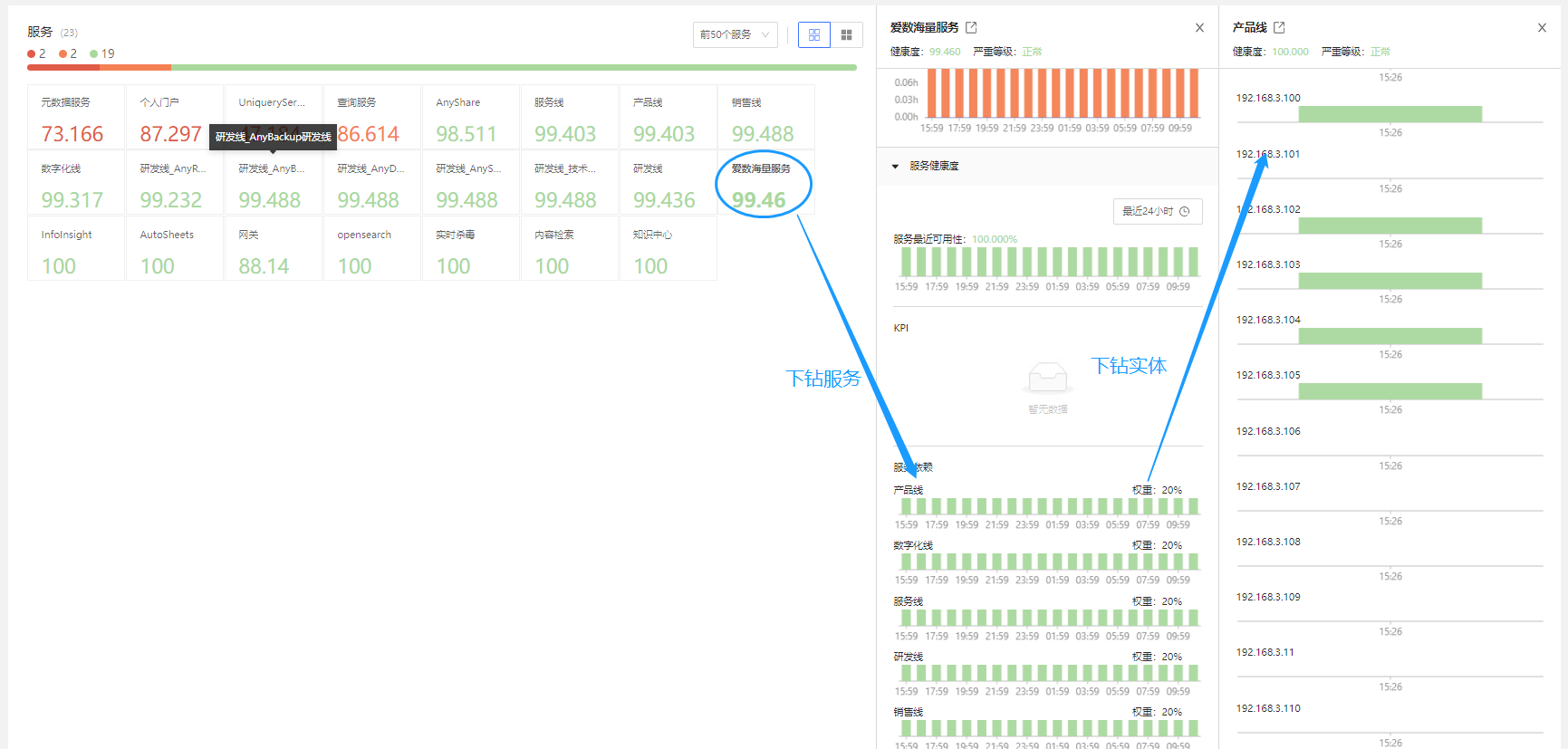Open the 数字化线 service card
This screenshot has width=1568, height=749.
pos(76,183)
